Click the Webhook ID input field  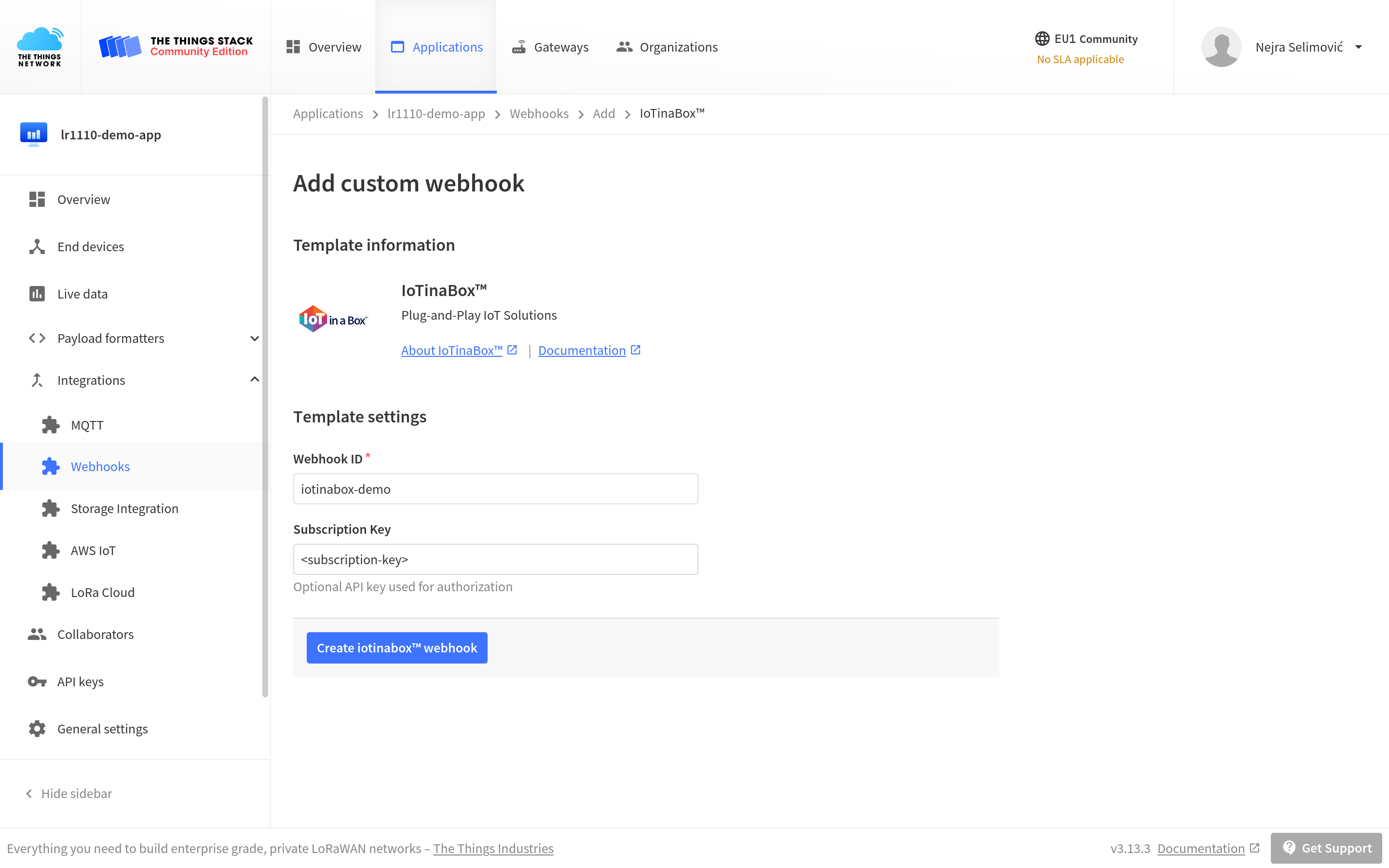tap(496, 488)
